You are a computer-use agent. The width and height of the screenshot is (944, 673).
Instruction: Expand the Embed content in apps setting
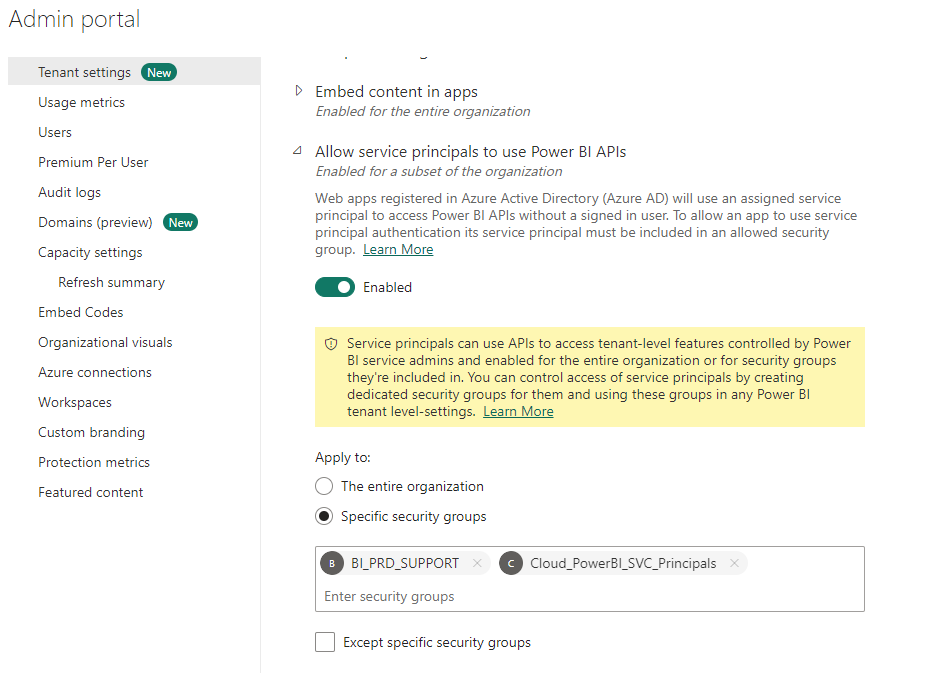[x=298, y=90]
